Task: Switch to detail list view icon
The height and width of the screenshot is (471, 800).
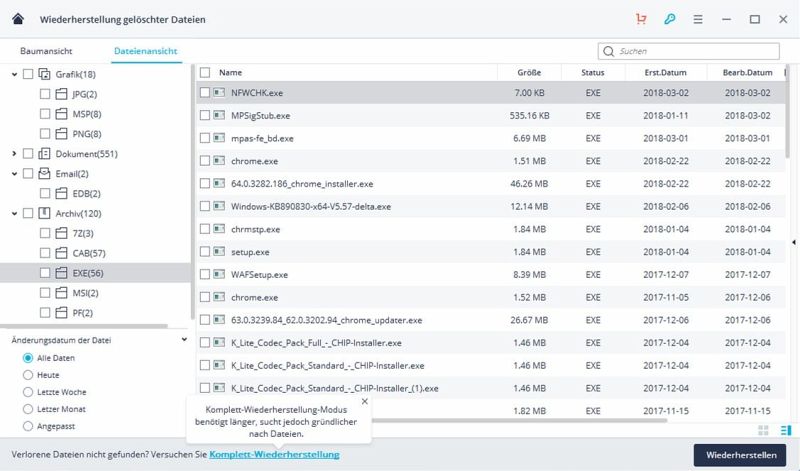Action: point(781,430)
